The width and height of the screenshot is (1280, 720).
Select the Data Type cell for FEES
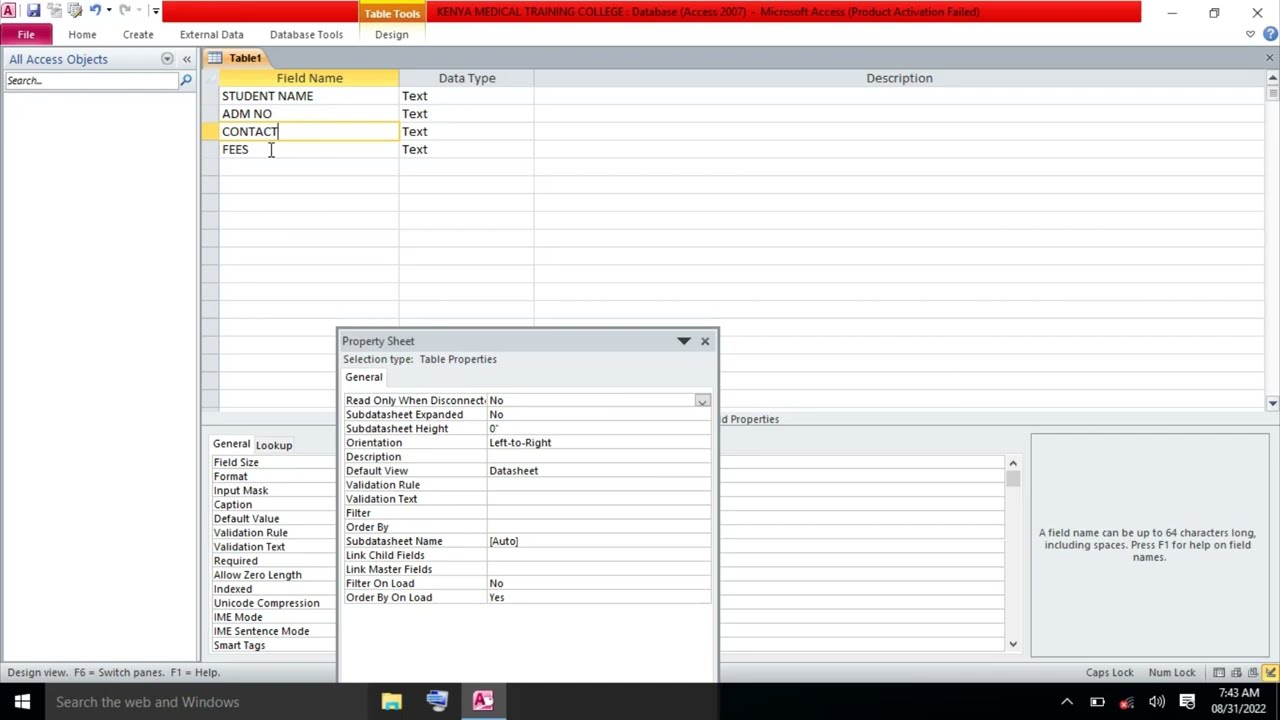tap(466, 149)
